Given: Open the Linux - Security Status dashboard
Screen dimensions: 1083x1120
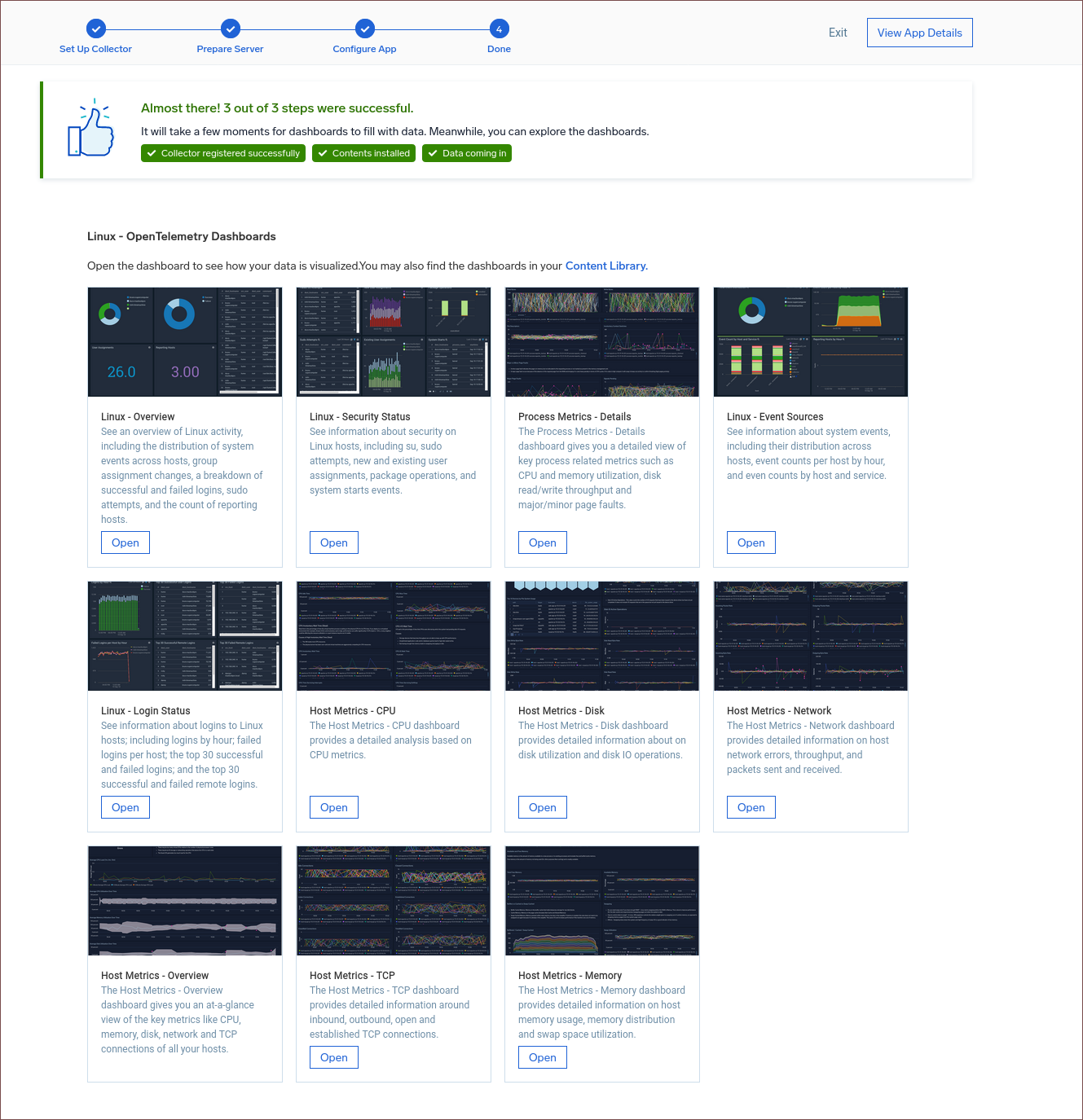Looking at the screenshot, I should point(334,542).
